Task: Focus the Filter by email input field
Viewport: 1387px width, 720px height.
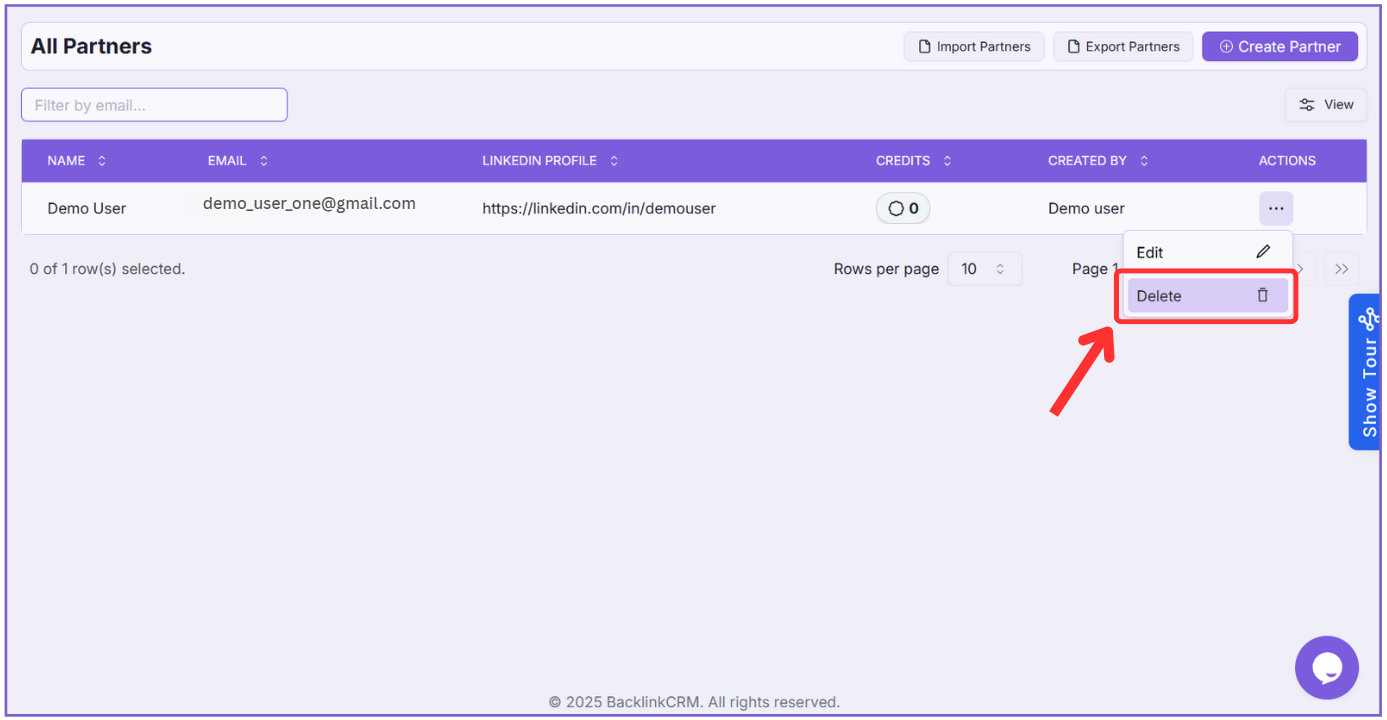Action: click(154, 105)
